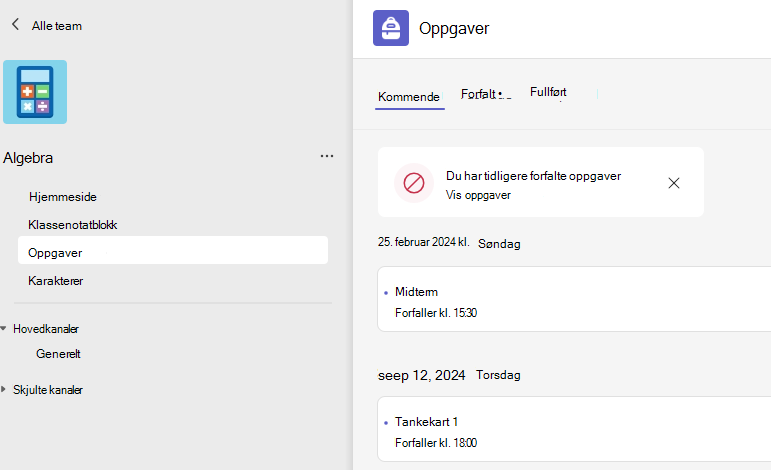This screenshot has width=771, height=470.
Task: Dismiss the forfalte oppgaver notification
Action: [x=674, y=183]
